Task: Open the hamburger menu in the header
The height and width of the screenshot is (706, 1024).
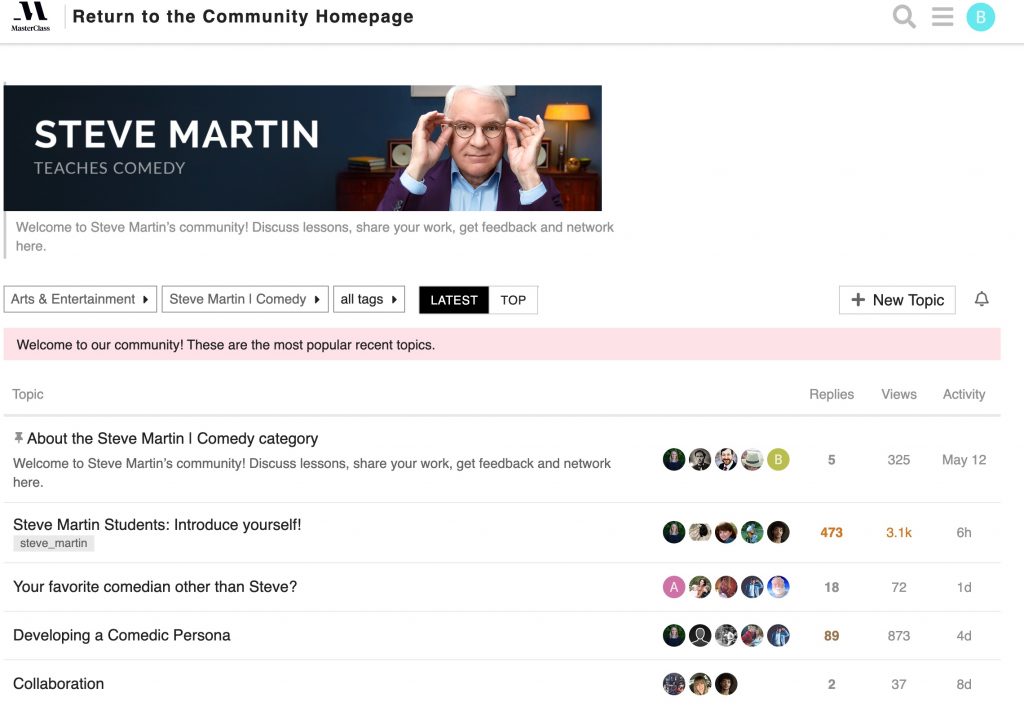Action: pyautogui.click(x=942, y=17)
